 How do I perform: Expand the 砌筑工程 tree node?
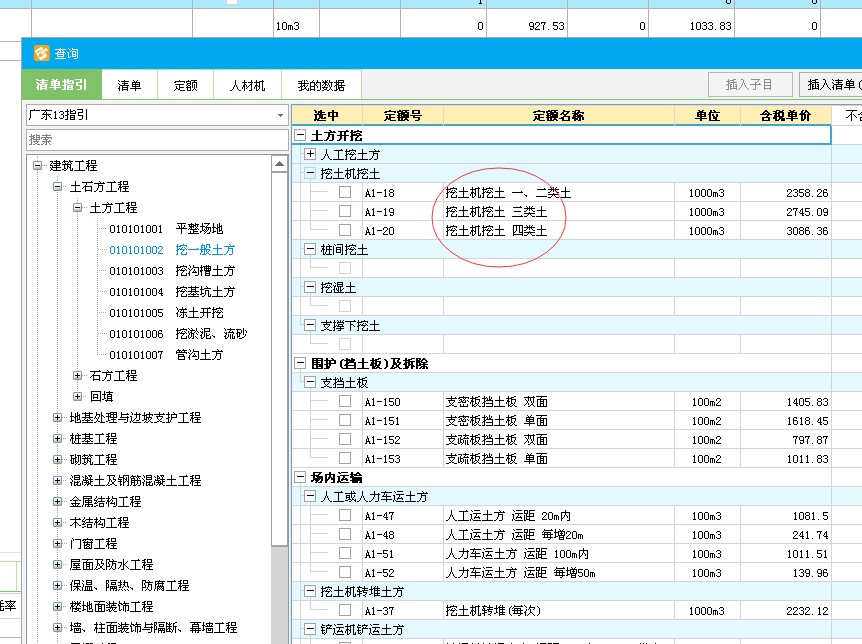(57, 459)
